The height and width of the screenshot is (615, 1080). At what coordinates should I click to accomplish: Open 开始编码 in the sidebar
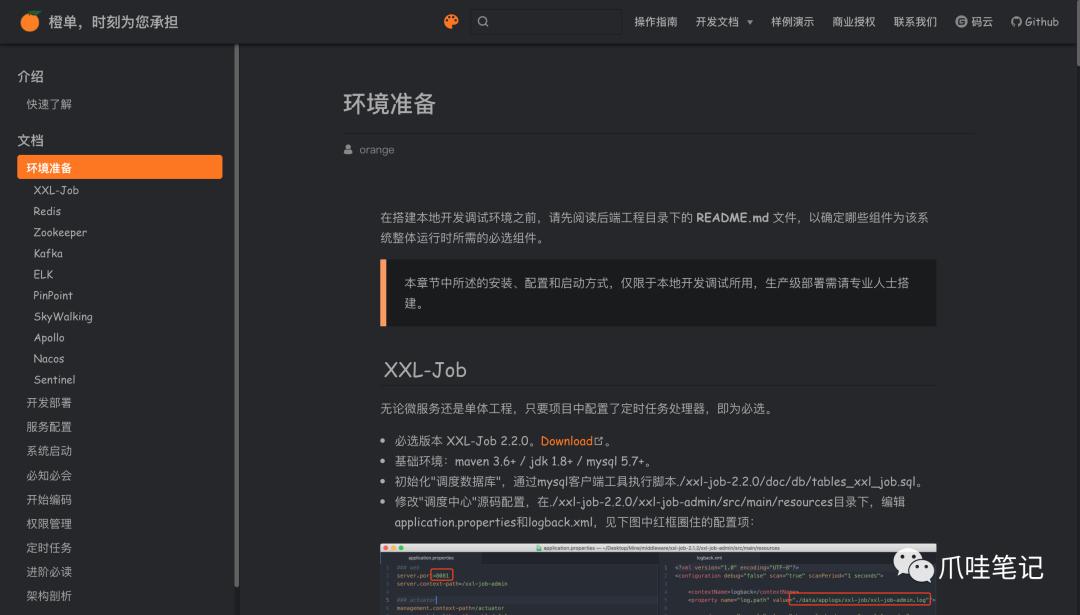49,499
